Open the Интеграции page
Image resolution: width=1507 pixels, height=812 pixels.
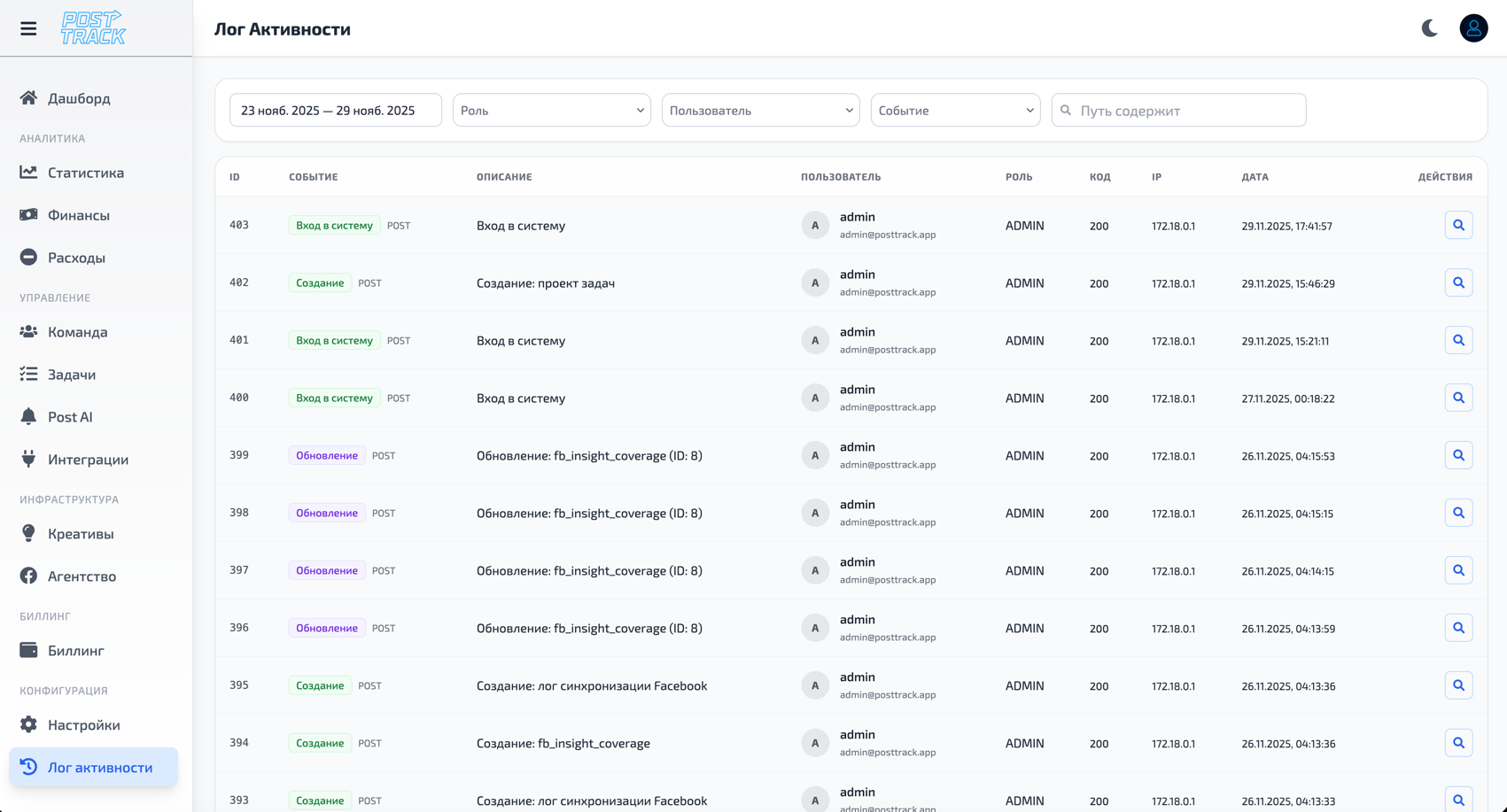[88, 460]
